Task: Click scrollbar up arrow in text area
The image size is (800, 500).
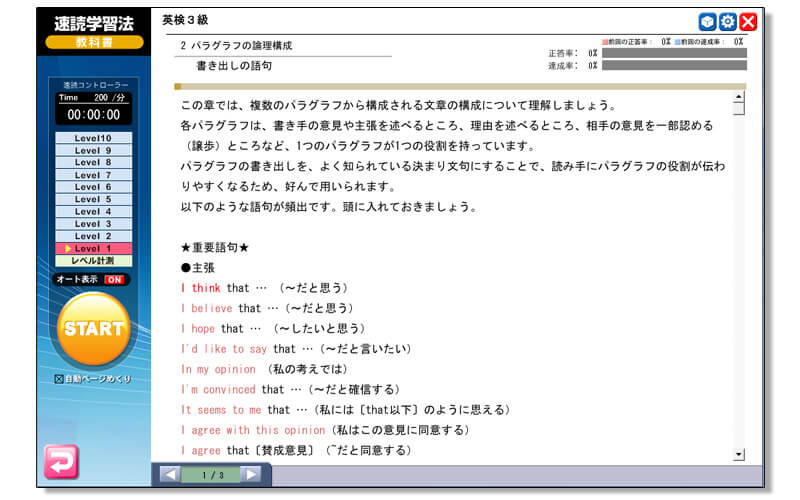Action: tap(738, 97)
